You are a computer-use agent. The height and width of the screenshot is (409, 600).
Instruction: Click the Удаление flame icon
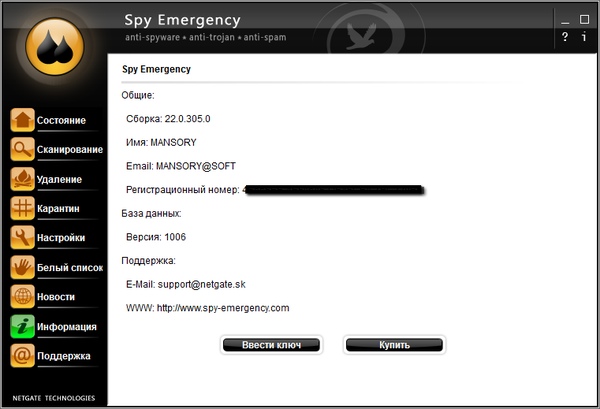22,179
